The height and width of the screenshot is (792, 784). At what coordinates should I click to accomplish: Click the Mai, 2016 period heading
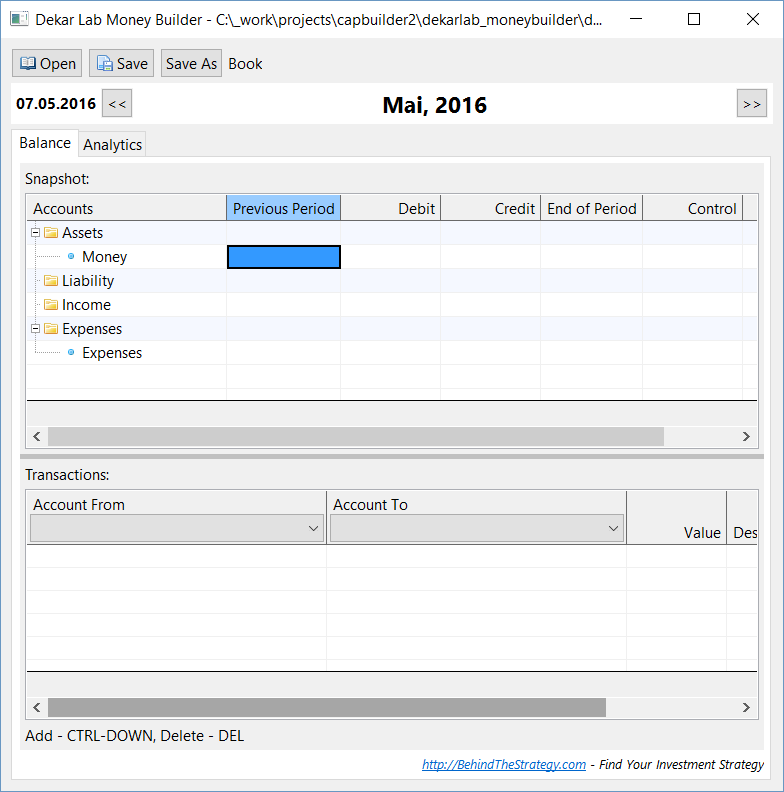pyautogui.click(x=434, y=105)
